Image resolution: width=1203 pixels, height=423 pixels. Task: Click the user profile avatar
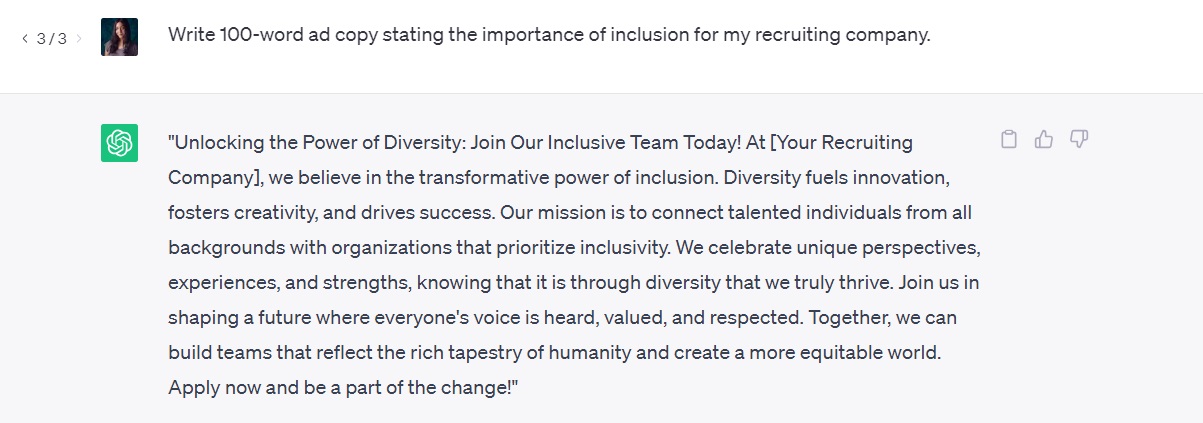pos(119,37)
